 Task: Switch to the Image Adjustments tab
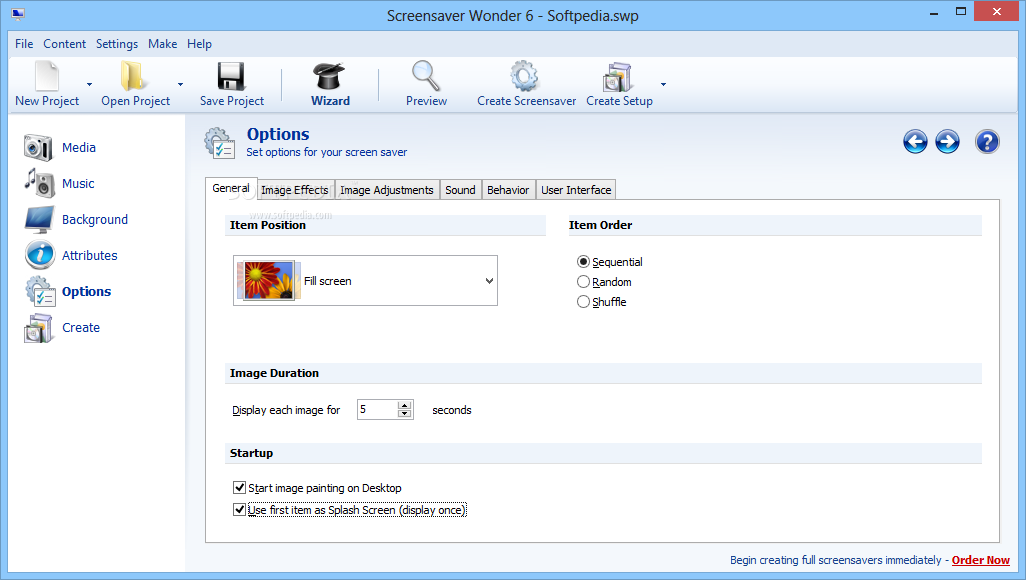pyautogui.click(x=387, y=190)
